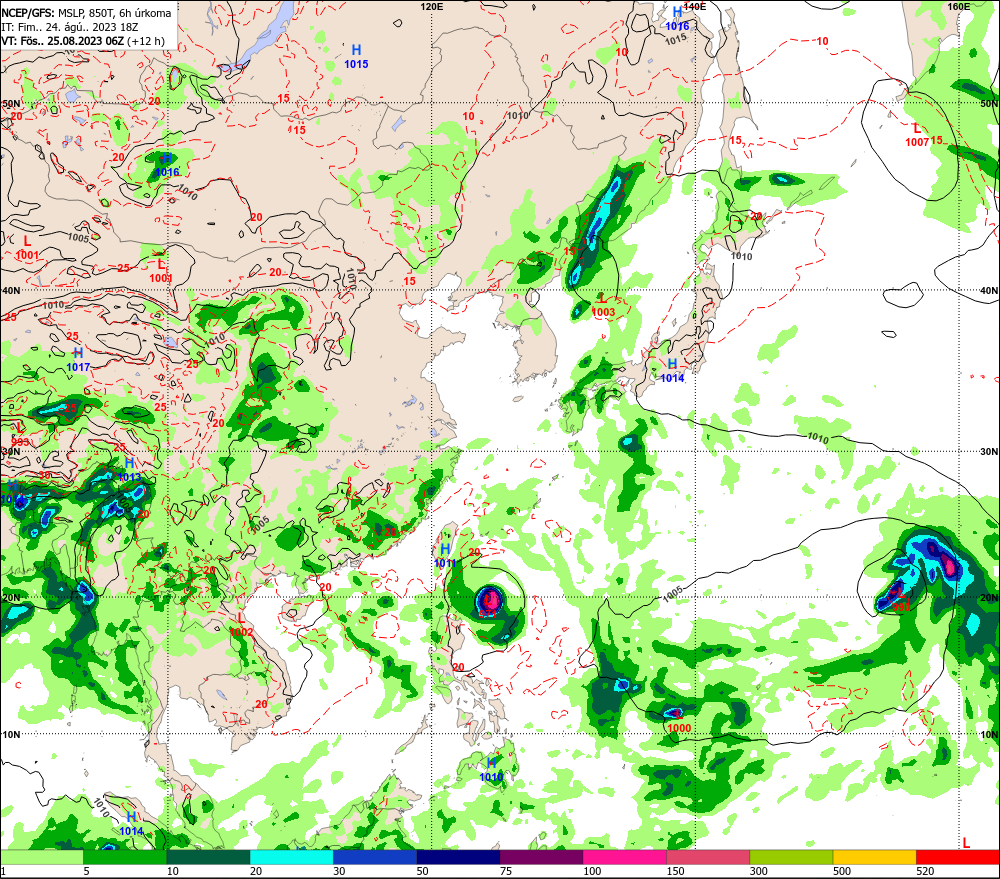Click the 30N label on right edge
The width and height of the screenshot is (1000, 879).
click(x=989, y=452)
